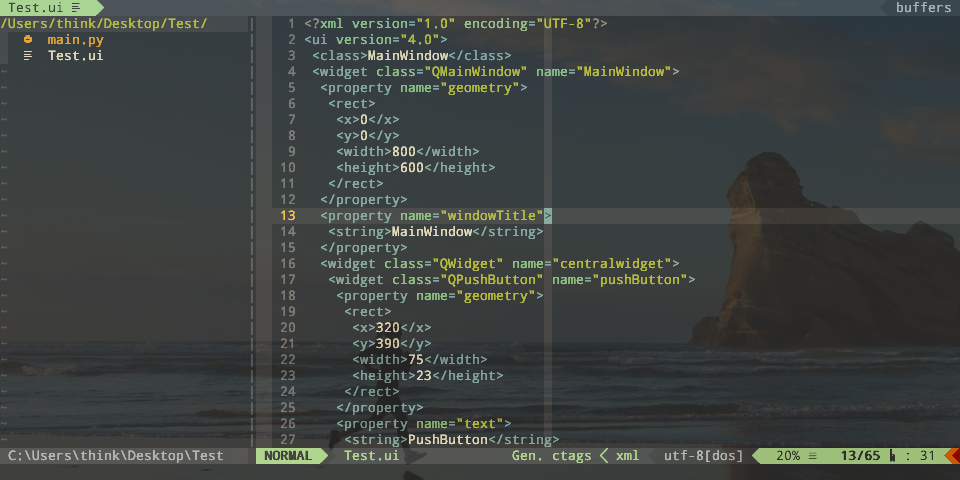The width and height of the screenshot is (960, 480).
Task: Click the NORMAL mode indicator
Action: (x=288, y=456)
